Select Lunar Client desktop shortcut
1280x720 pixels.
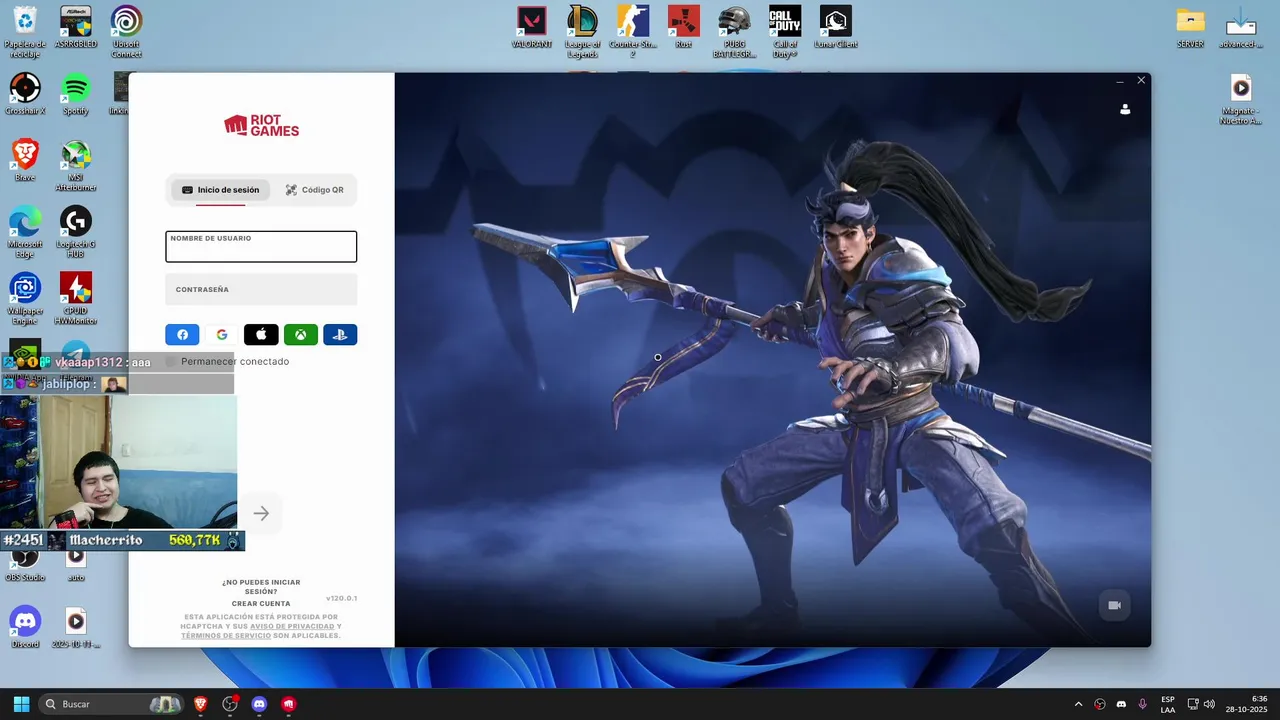836,28
